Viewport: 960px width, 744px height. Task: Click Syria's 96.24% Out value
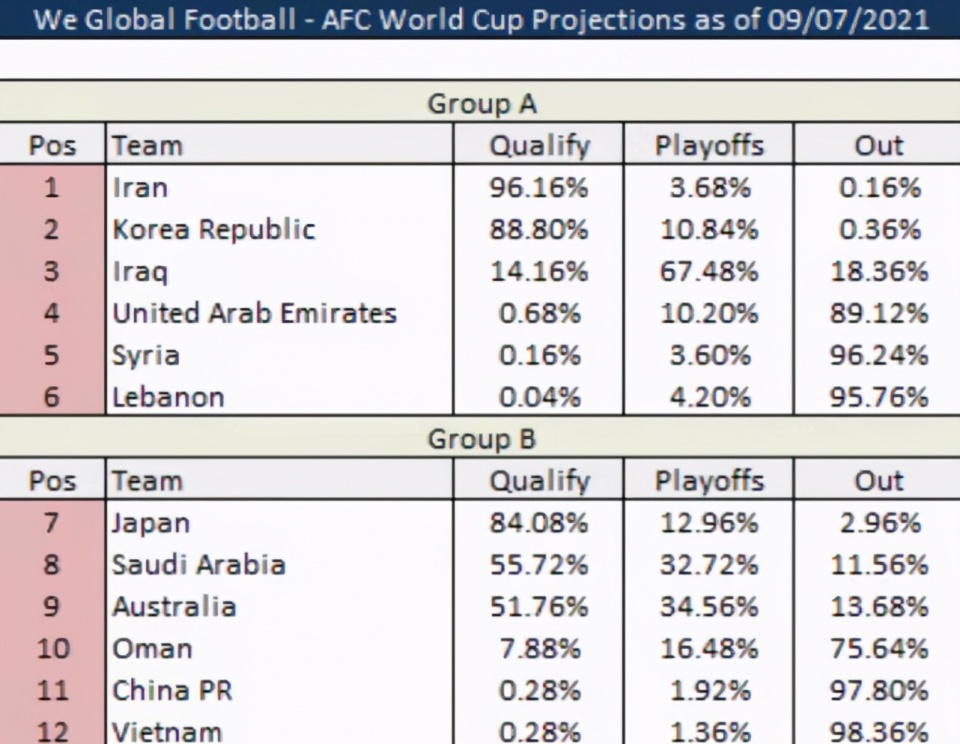pyautogui.click(x=879, y=355)
